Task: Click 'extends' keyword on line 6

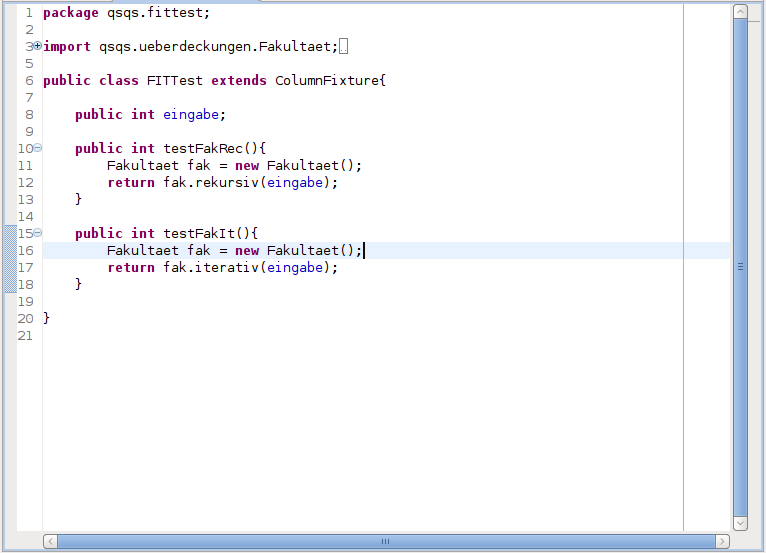Action: point(239,81)
